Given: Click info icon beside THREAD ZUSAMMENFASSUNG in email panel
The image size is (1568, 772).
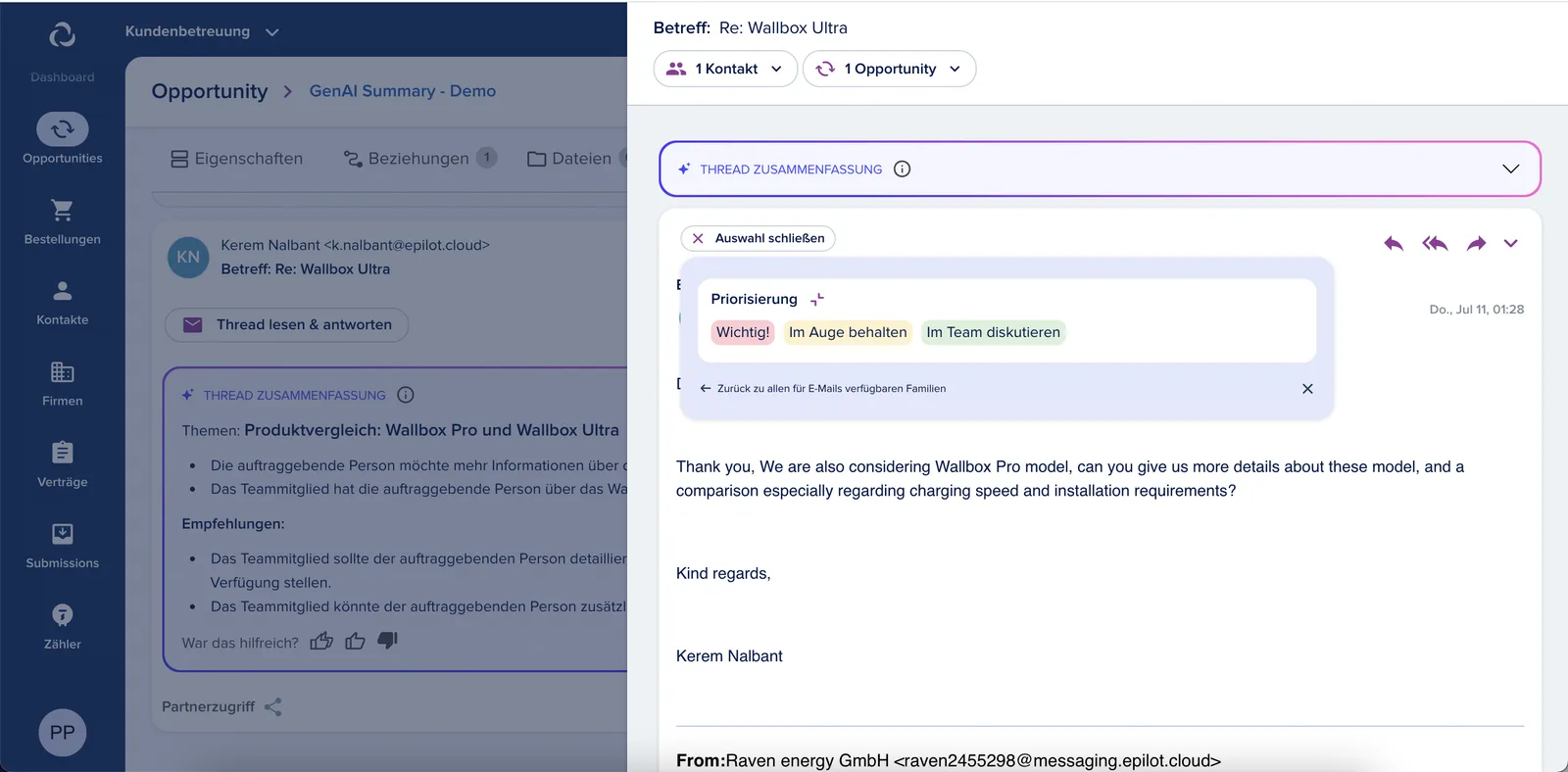Looking at the screenshot, I should 903,169.
